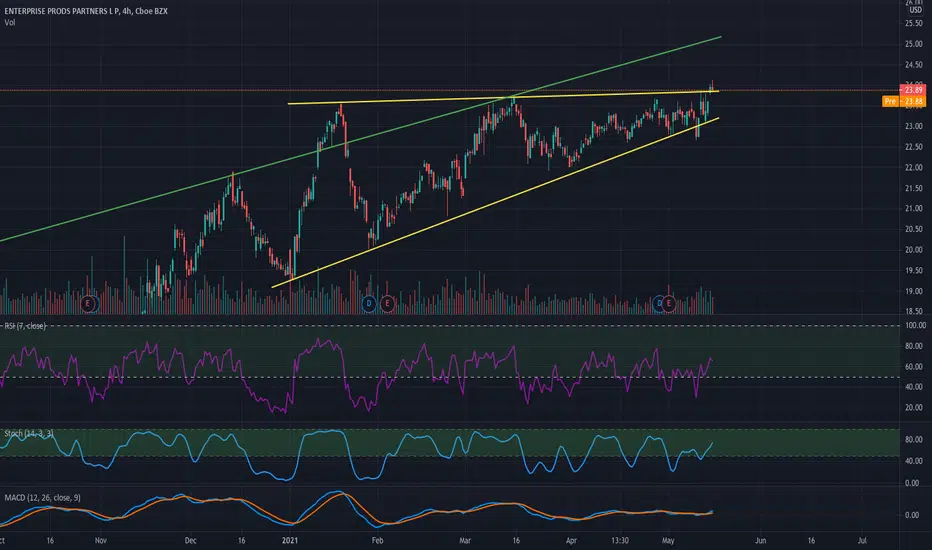Click the 20.50 price scale value

(x=914, y=229)
